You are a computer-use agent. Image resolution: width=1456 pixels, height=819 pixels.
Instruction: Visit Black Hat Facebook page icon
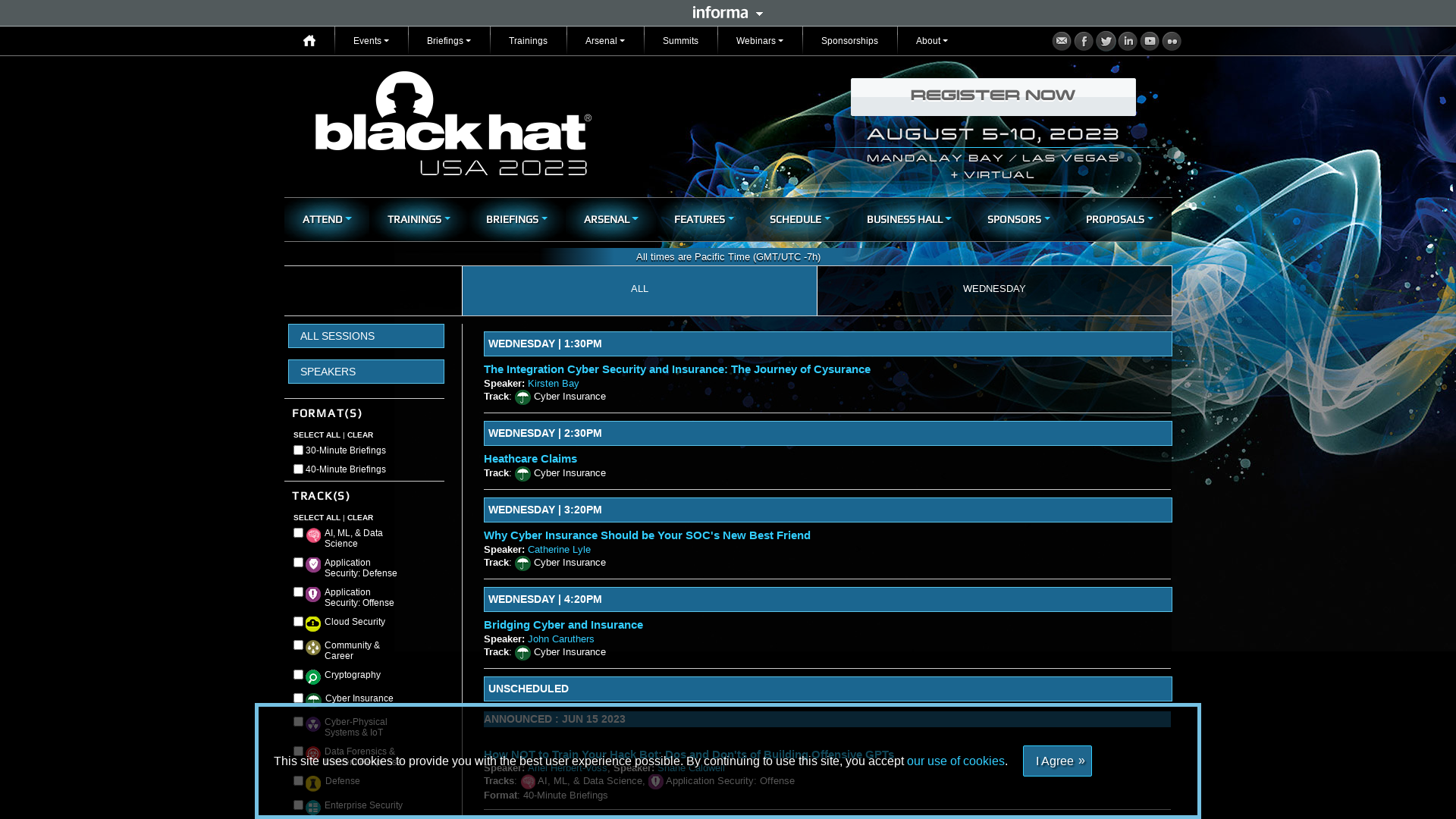point(1084,41)
